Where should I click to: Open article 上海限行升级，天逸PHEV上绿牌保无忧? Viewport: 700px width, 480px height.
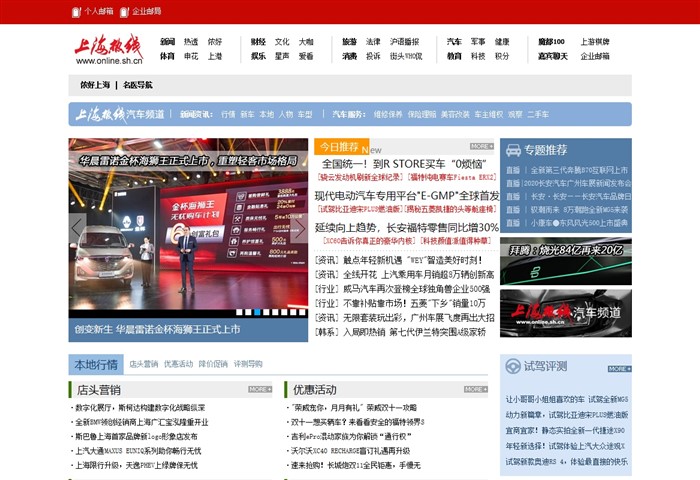[134, 465]
